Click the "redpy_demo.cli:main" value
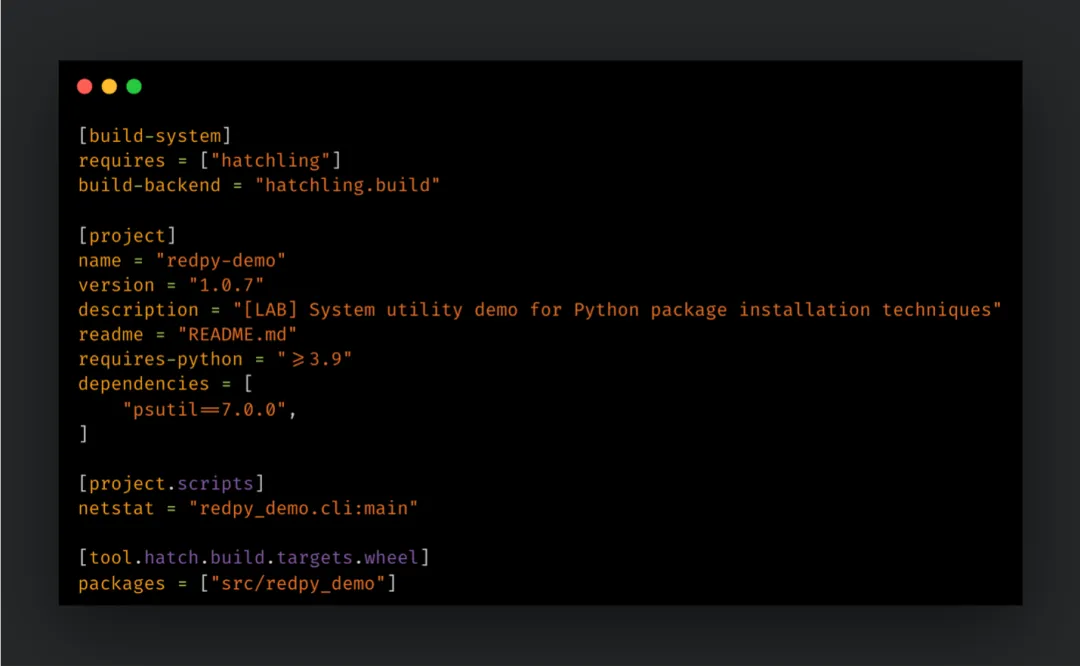This screenshot has height=669, width=1080. 304,508
